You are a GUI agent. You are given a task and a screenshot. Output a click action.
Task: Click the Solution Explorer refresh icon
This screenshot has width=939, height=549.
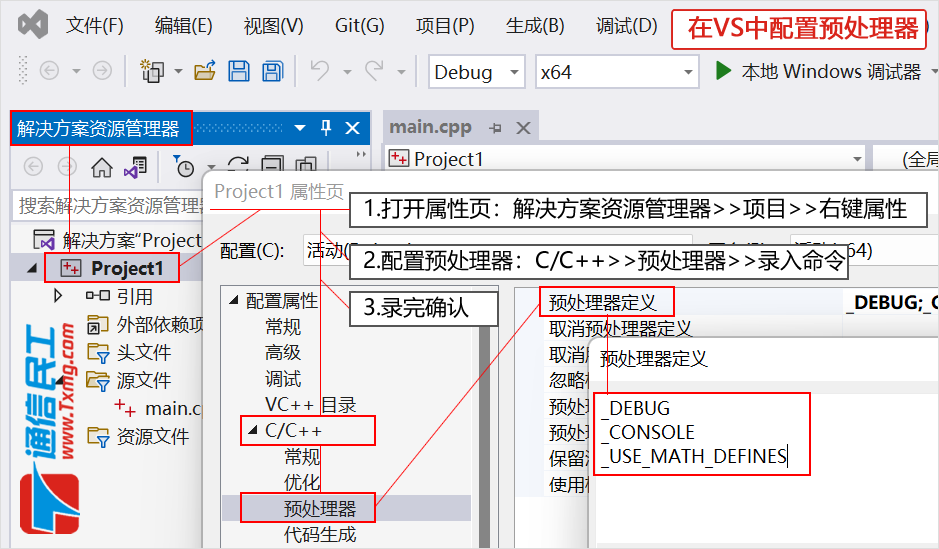tap(238, 165)
